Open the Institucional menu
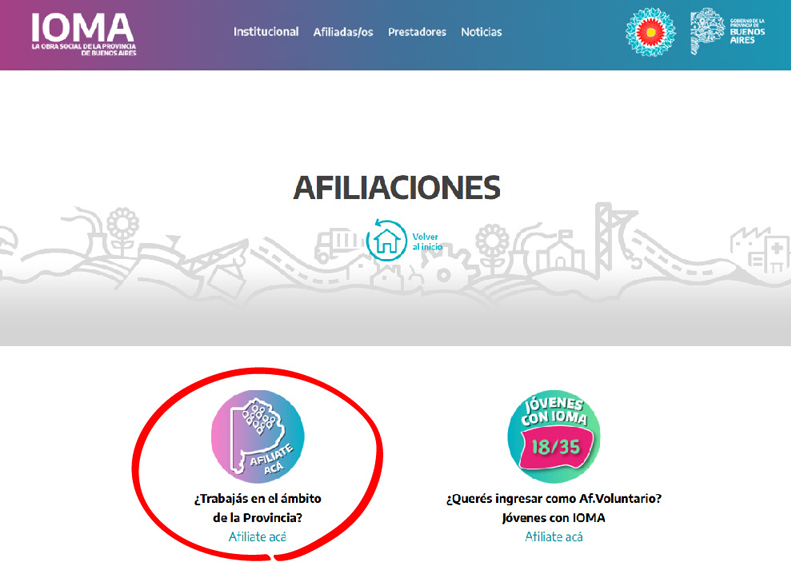791x574 pixels. pyautogui.click(x=266, y=32)
